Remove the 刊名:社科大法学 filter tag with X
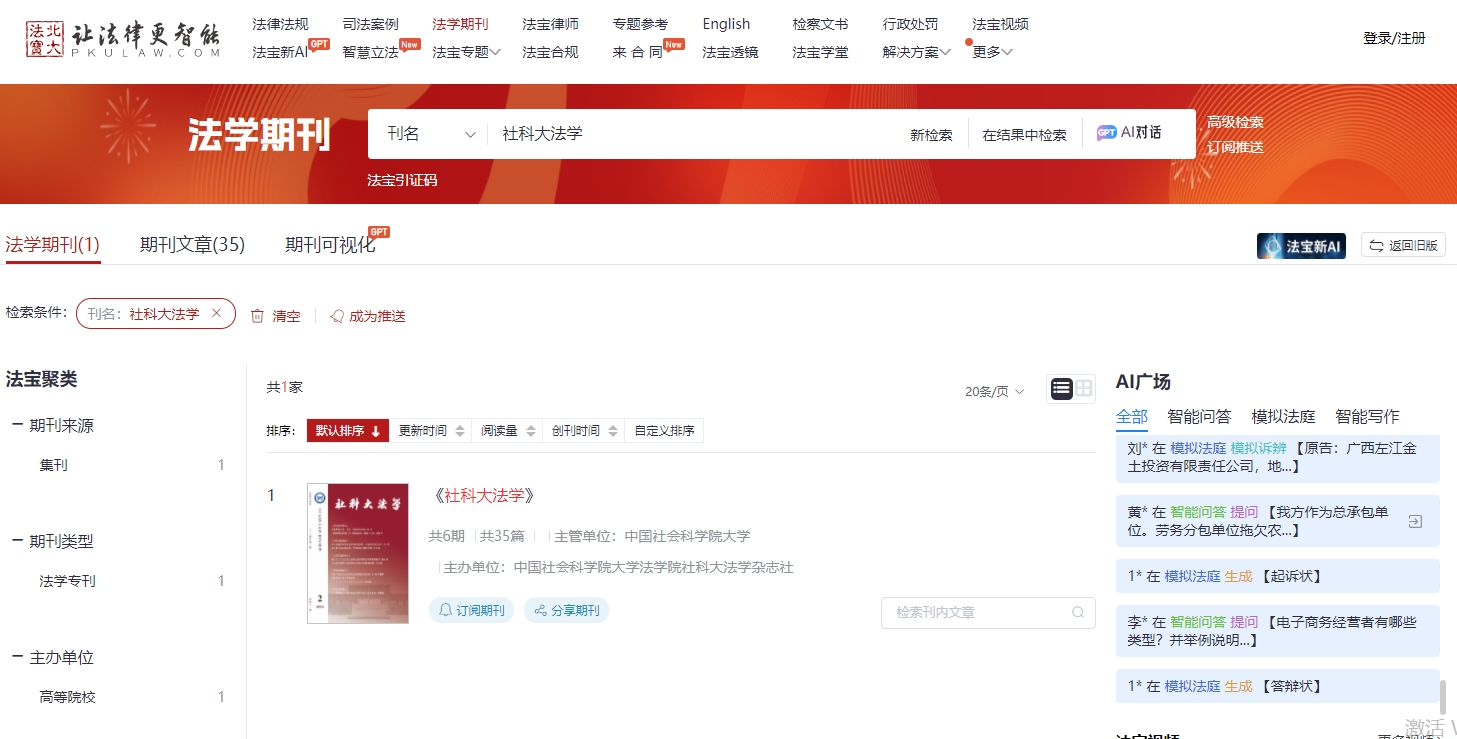 coord(216,314)
